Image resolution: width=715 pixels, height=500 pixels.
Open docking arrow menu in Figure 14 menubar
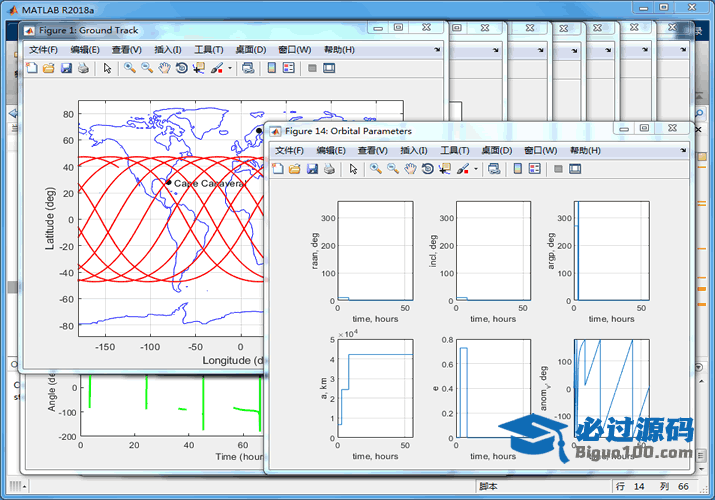point(683,150)
